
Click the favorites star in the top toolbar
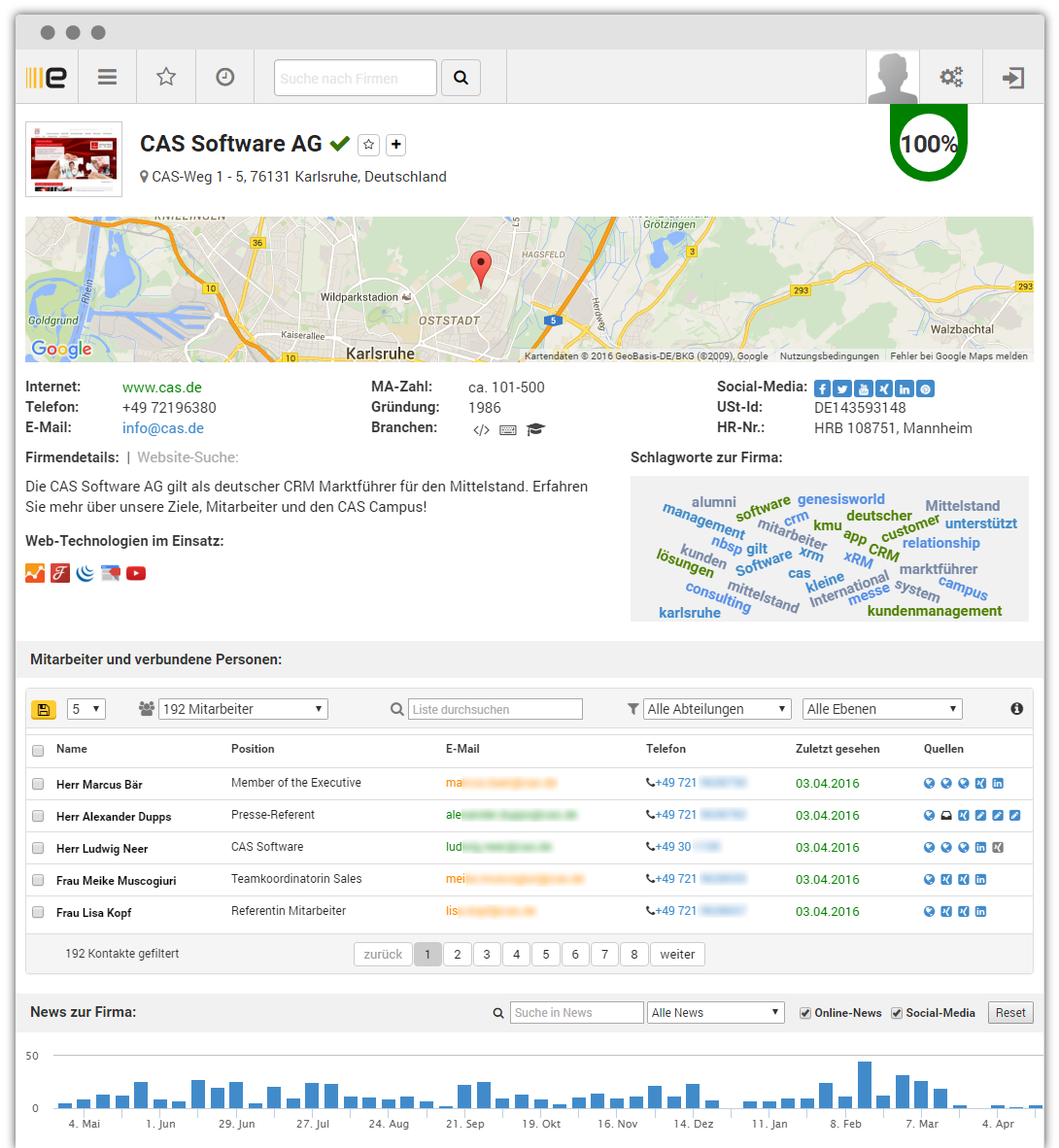click(166, 77)
